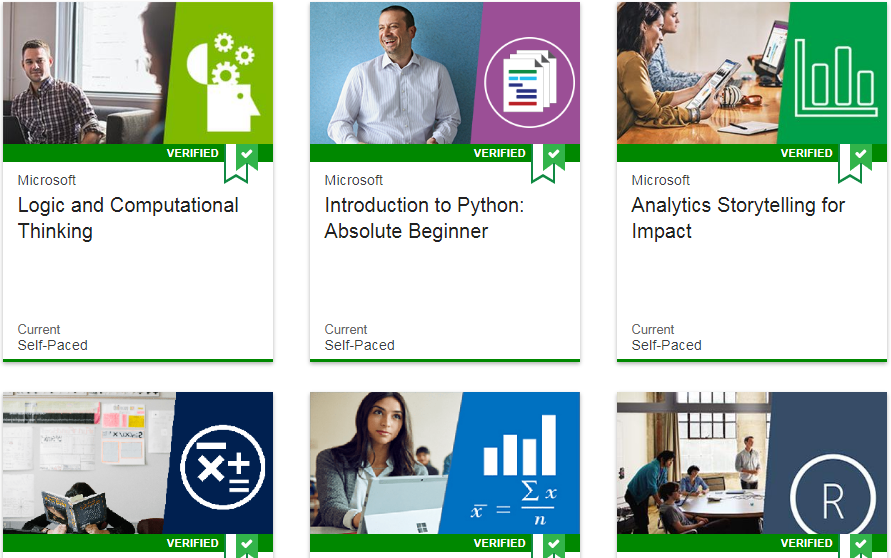Click the bar chart icon on green
The width and height of the screenshot is (891, 558).
(836, 78)
